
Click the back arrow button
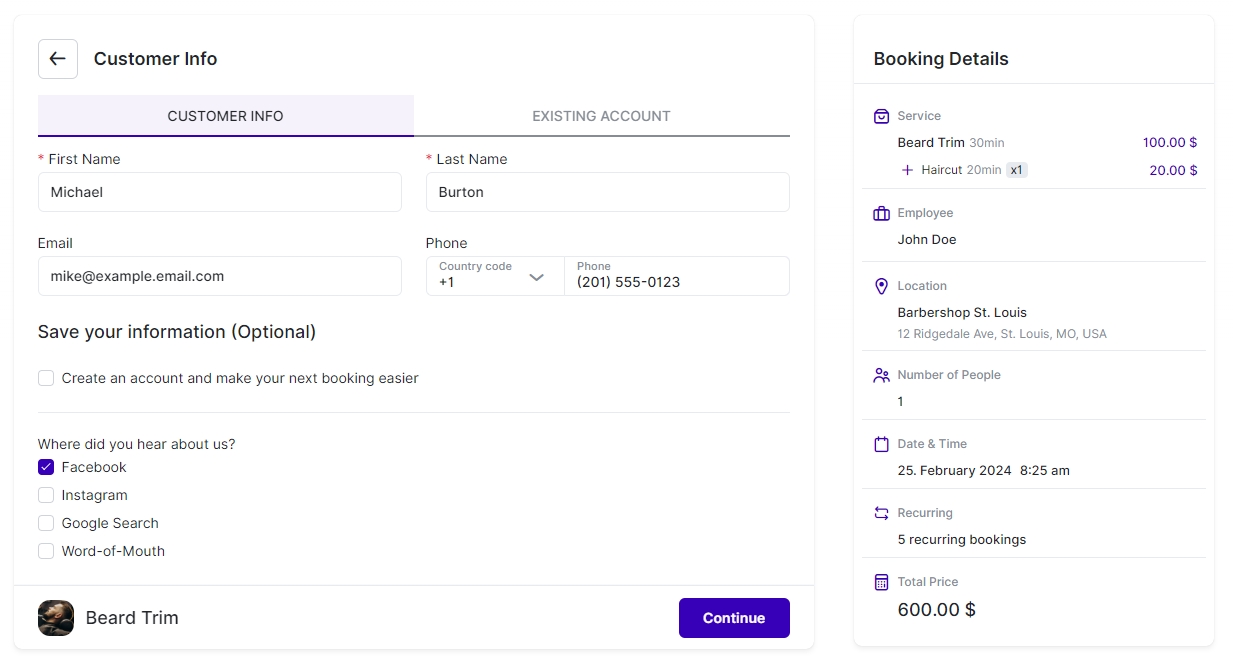pyautogui.click(x=58, y=59)
